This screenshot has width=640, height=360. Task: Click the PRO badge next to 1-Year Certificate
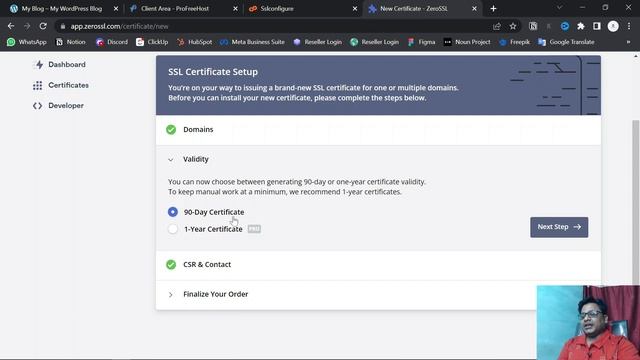pos(254,229)
